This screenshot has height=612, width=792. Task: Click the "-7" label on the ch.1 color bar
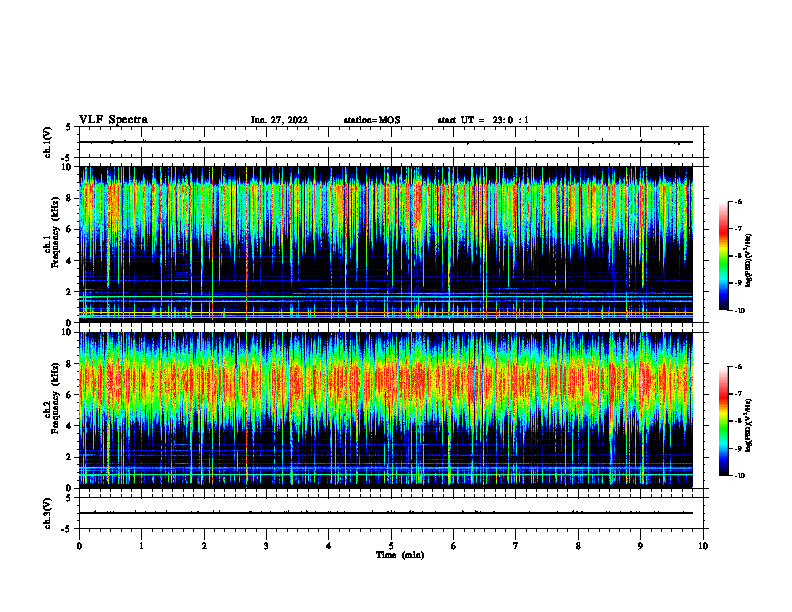pyautogui.click(x=738, y=229)
